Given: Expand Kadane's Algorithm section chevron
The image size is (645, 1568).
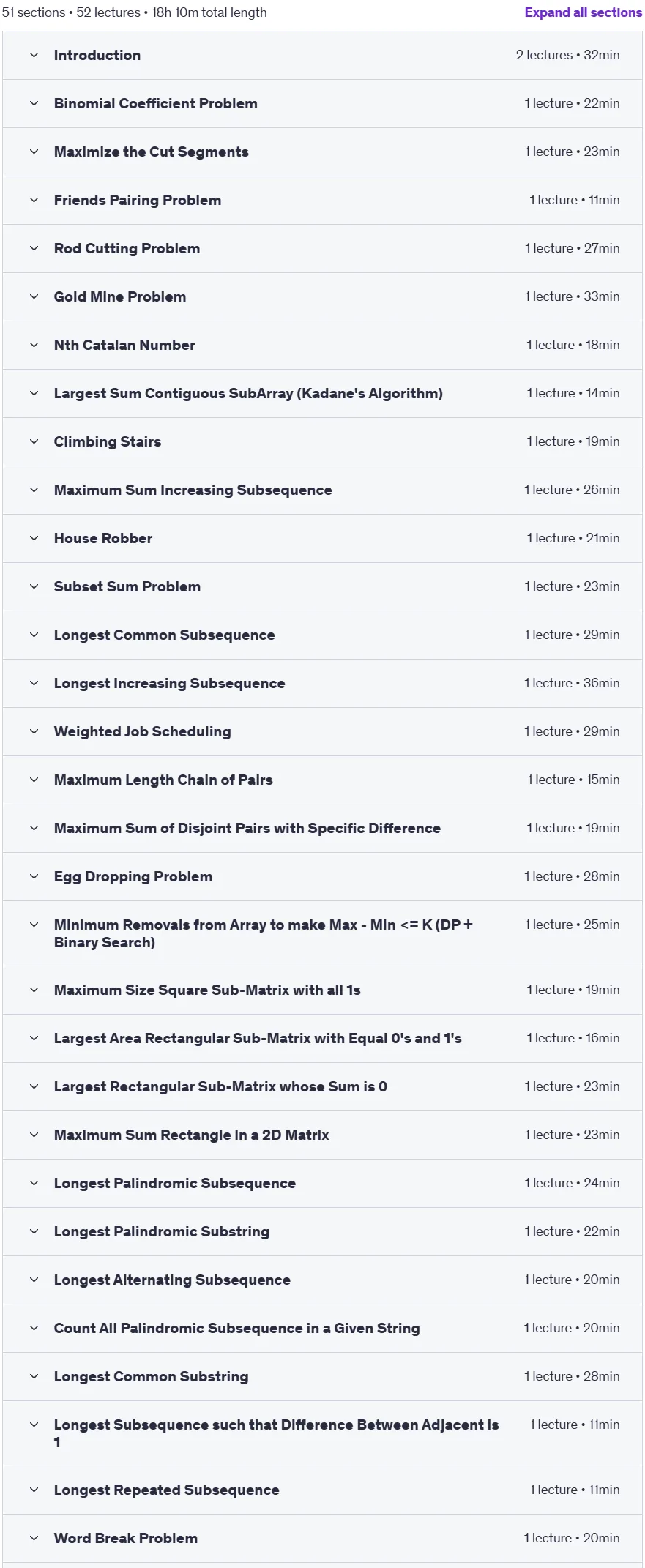Looking at the screenshot, I should tap(34, 393).
